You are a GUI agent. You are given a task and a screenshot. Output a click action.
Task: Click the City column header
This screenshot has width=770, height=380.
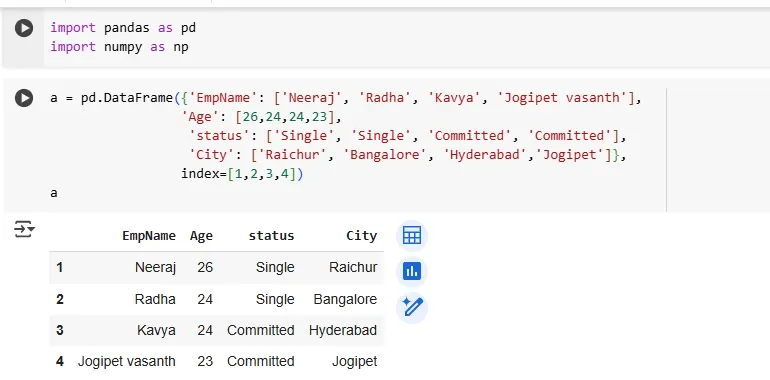pyautogui.click(x=361, y=236)
